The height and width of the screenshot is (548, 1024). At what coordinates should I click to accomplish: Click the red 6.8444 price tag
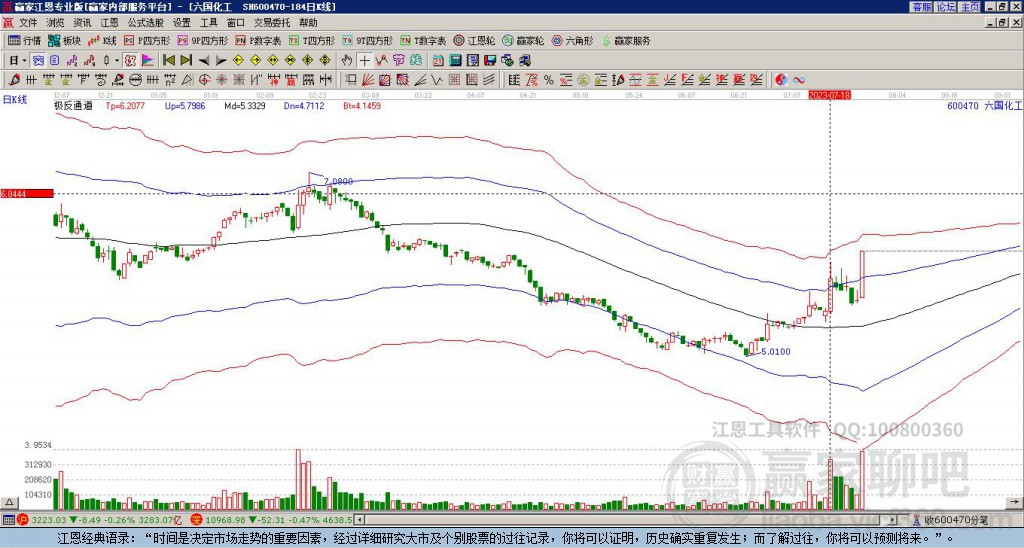(26, 194)
